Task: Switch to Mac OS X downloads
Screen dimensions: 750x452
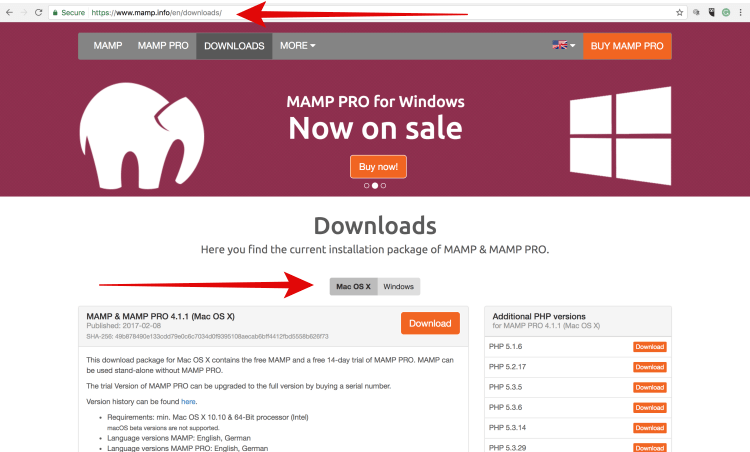Action: click(x=353, y=287)
